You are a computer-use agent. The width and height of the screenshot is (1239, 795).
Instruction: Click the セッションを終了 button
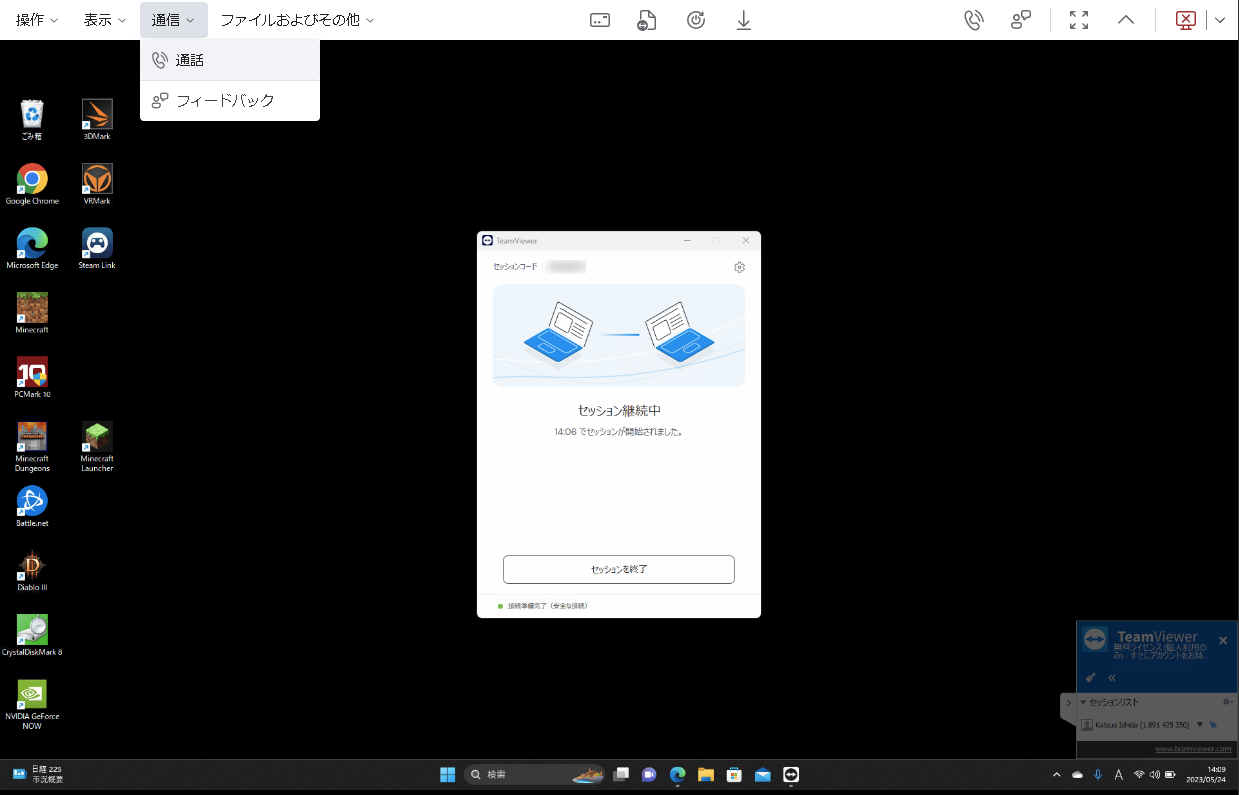pos(618,569)
